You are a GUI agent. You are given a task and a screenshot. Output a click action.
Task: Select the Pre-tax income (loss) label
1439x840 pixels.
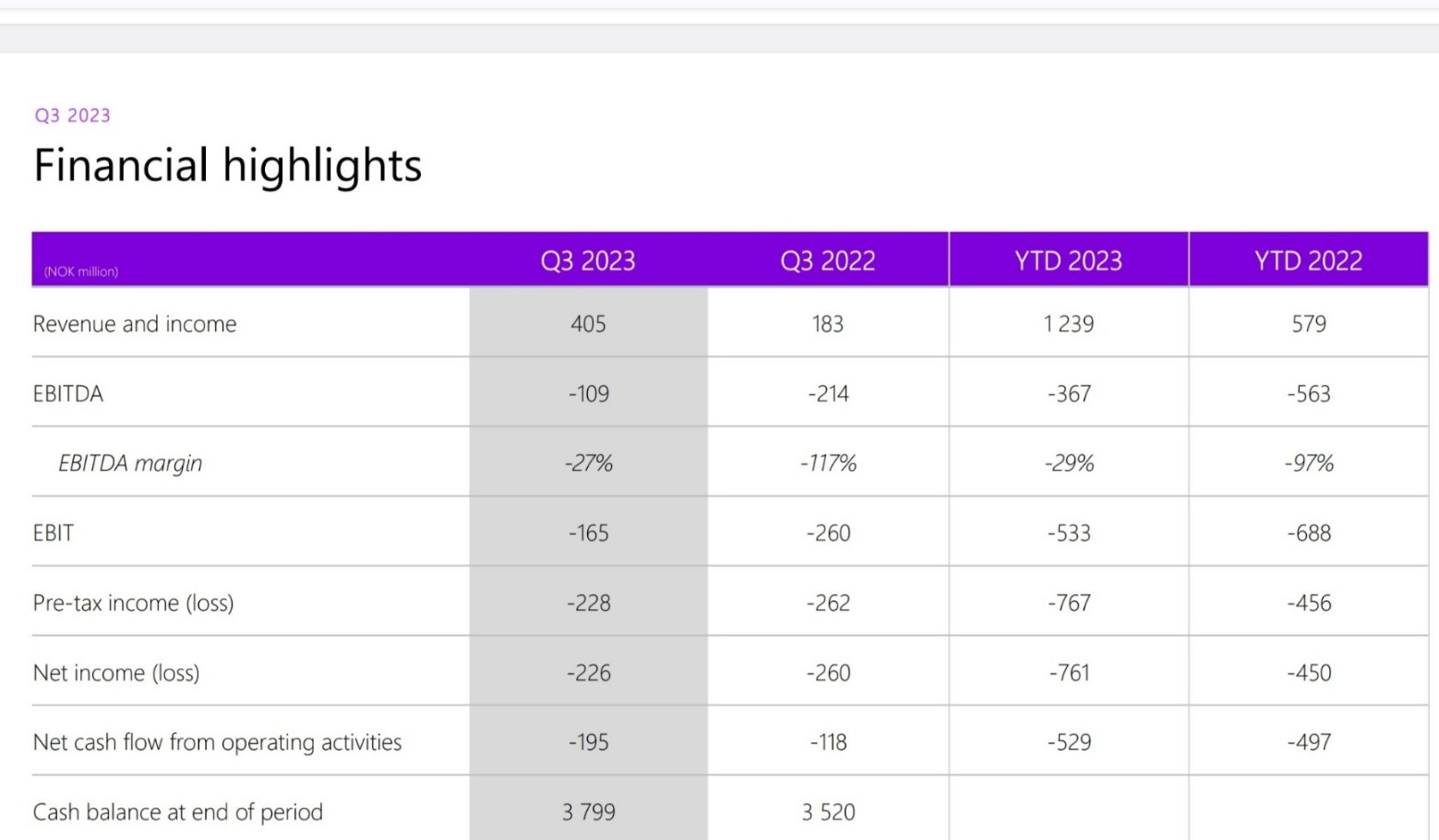coord(134,603)
